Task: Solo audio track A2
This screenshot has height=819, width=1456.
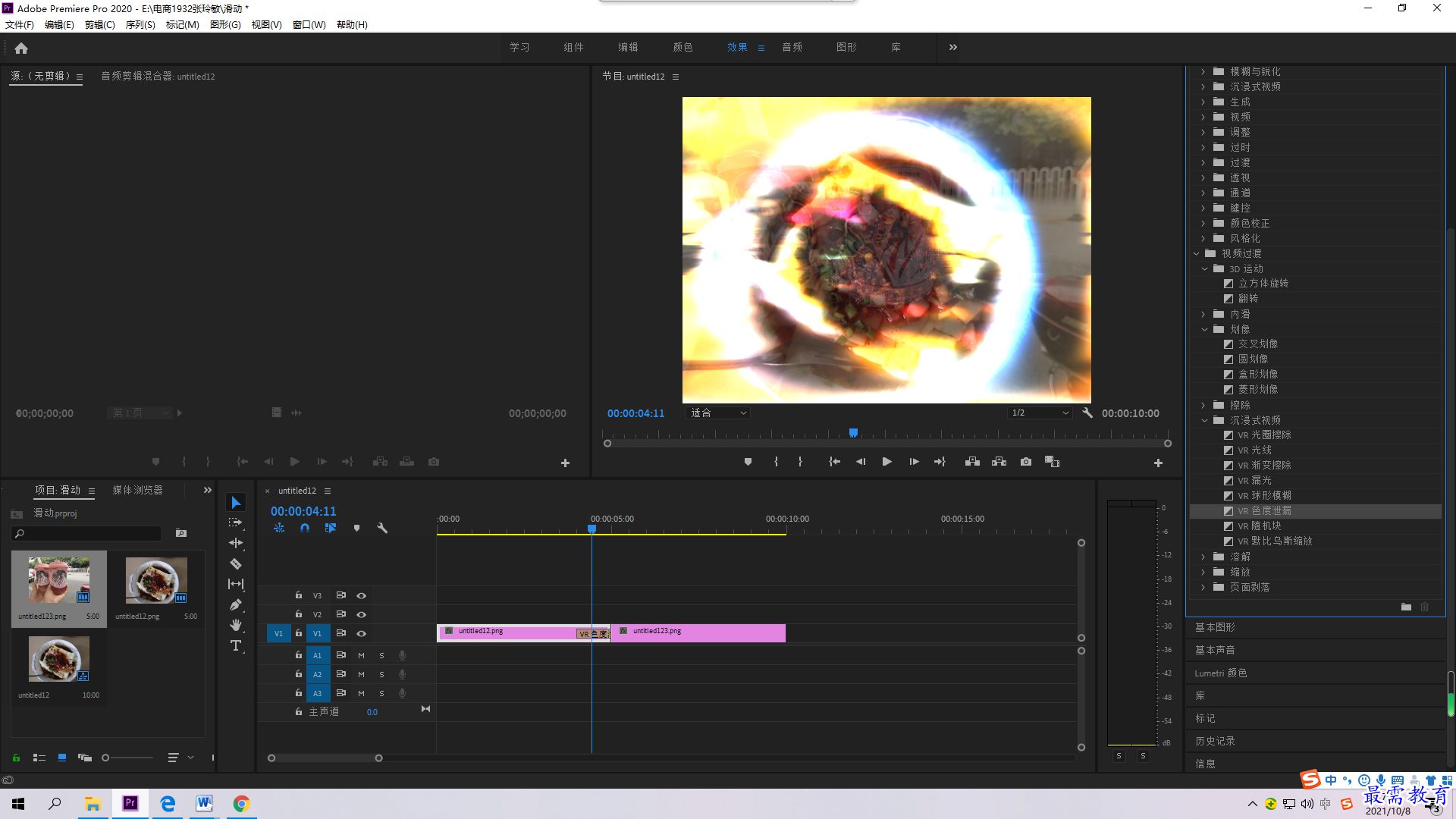Action: tap(381, 674)
